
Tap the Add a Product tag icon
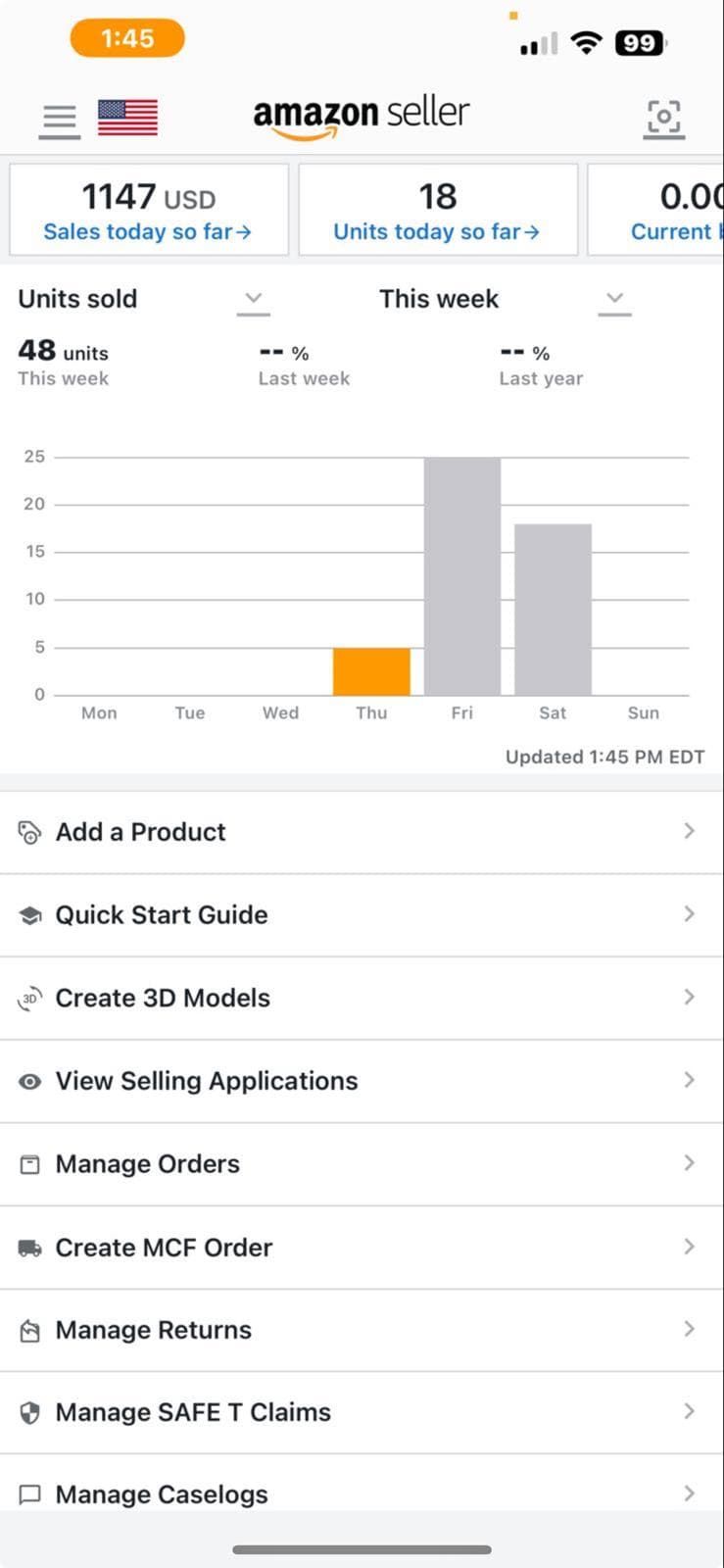[30, 832]
